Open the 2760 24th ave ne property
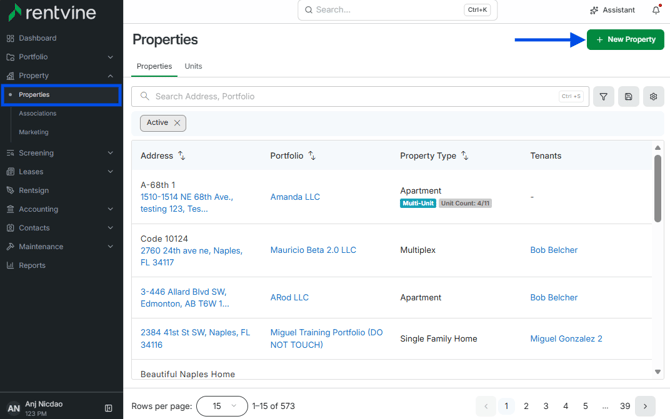The image size is (670, 419). coord(191,256)
